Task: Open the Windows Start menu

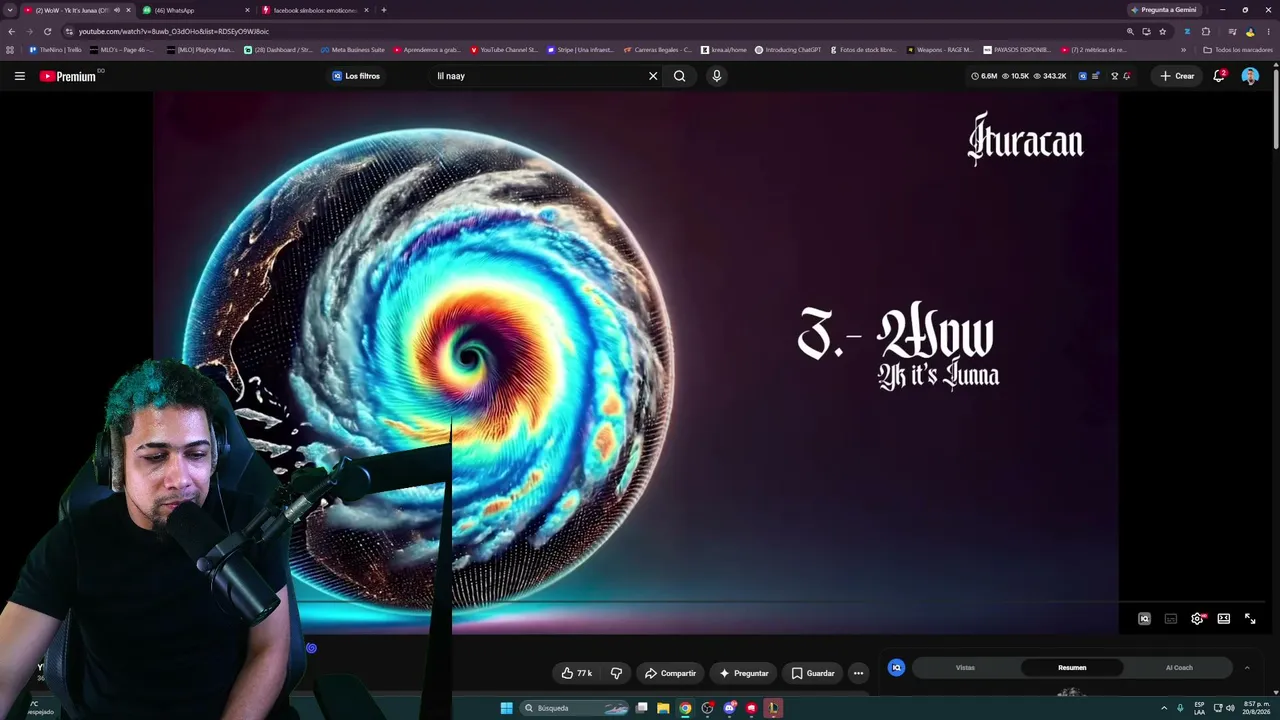Action: 507,708
